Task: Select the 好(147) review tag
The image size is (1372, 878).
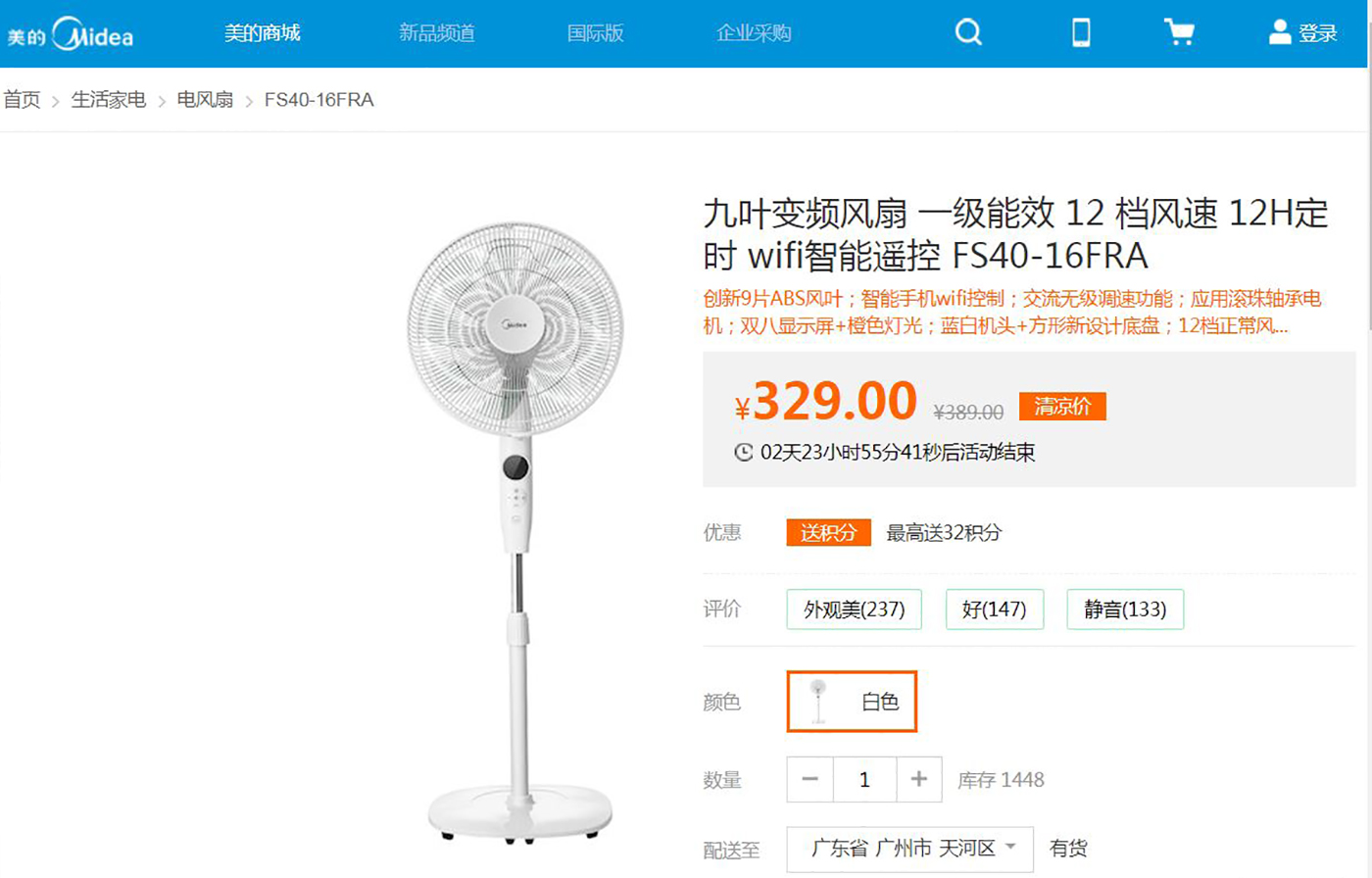Action: [x=994, y=610]
